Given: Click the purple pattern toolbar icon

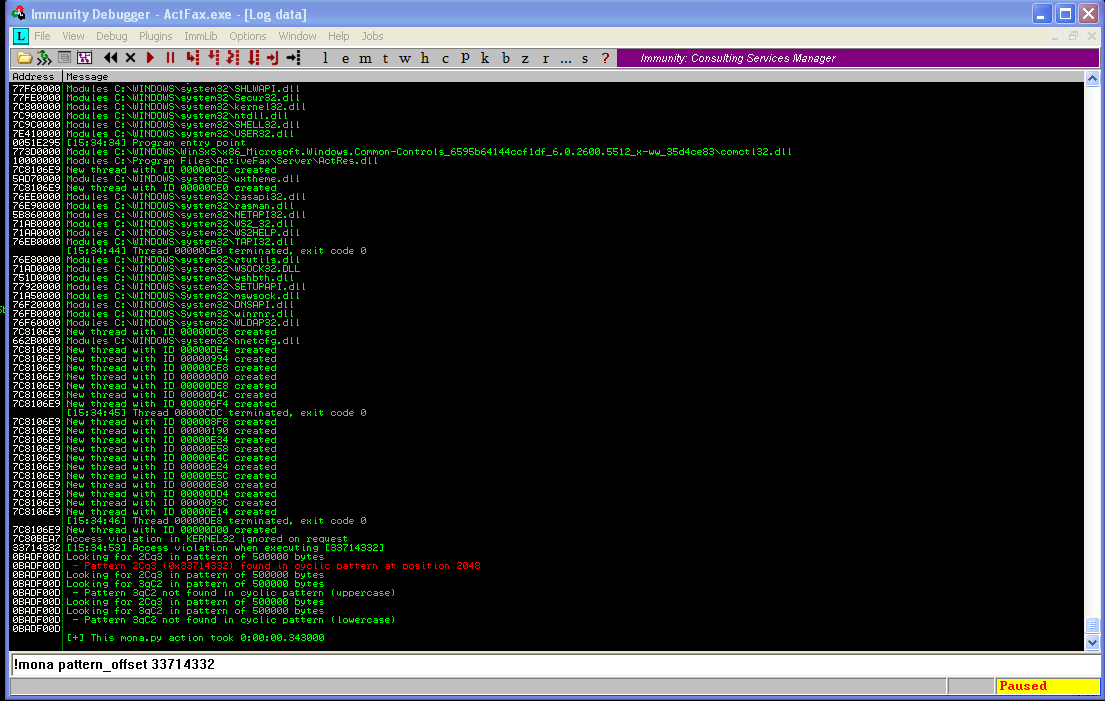Looking at the screenshot, I should pos(85,58).
